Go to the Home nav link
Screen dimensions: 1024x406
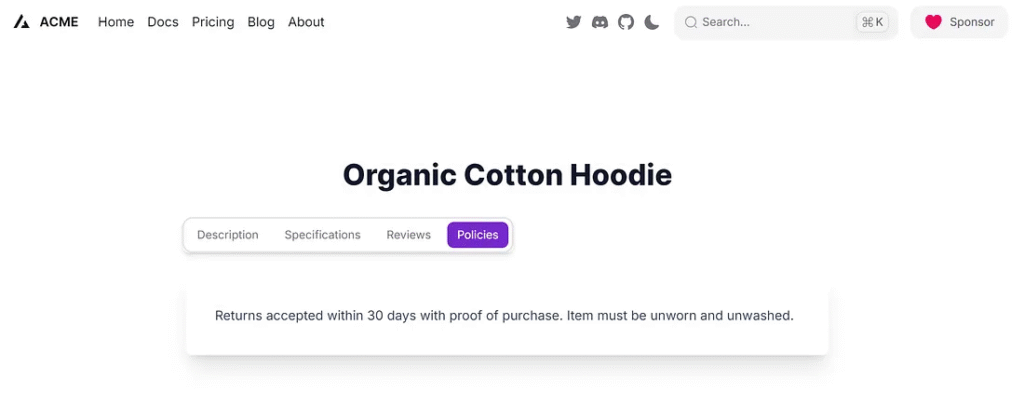(x=116, y=22)
